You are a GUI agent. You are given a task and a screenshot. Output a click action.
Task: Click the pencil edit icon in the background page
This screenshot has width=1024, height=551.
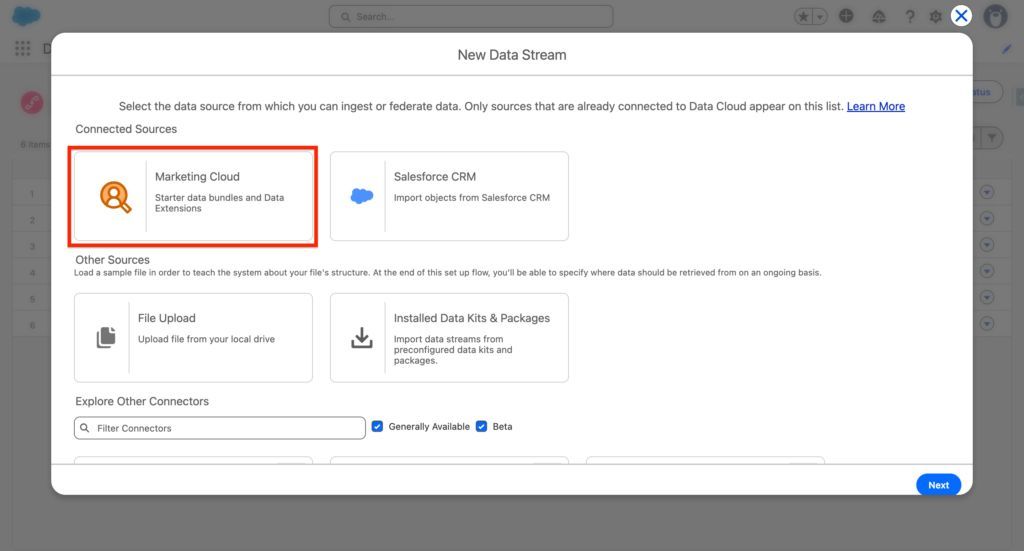[1006, 49]
